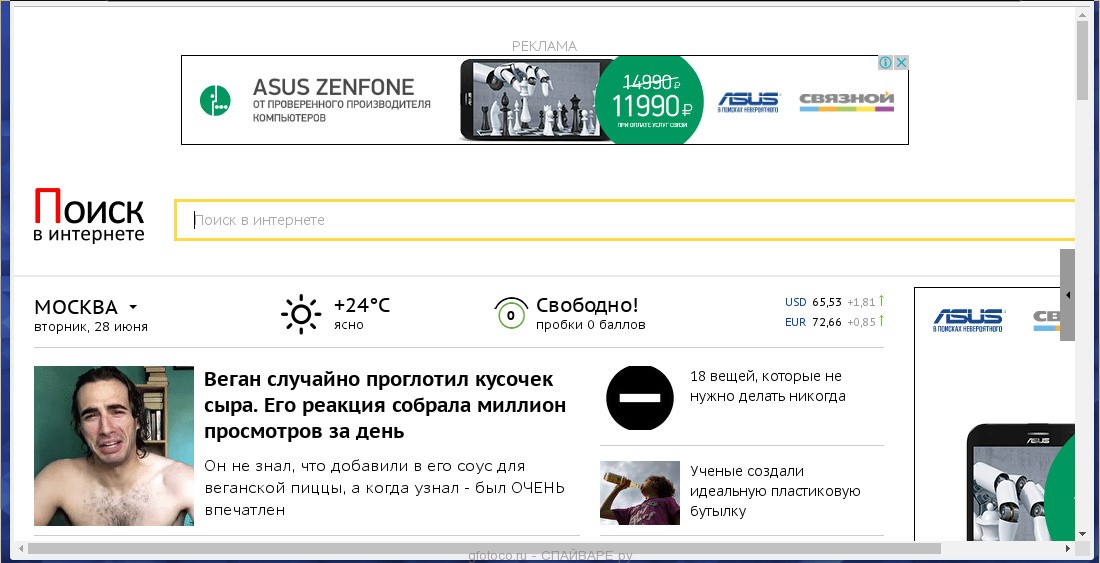The height and width of the screenshot is (563, 1100).
Task: Click the horizontal scrollbar thumb
Action: coord(484,548)
